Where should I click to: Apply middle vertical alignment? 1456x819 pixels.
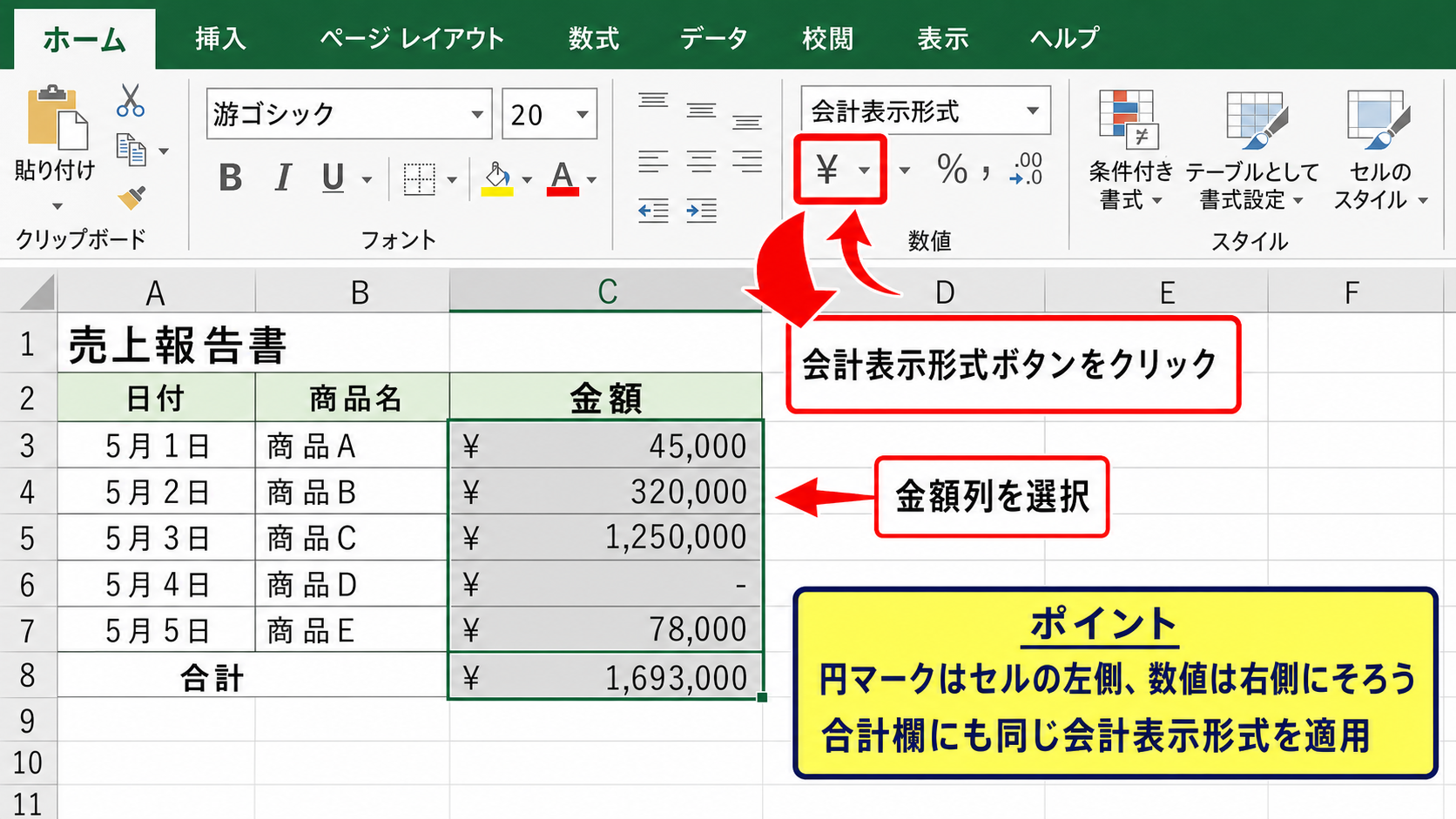coord(701,111)
